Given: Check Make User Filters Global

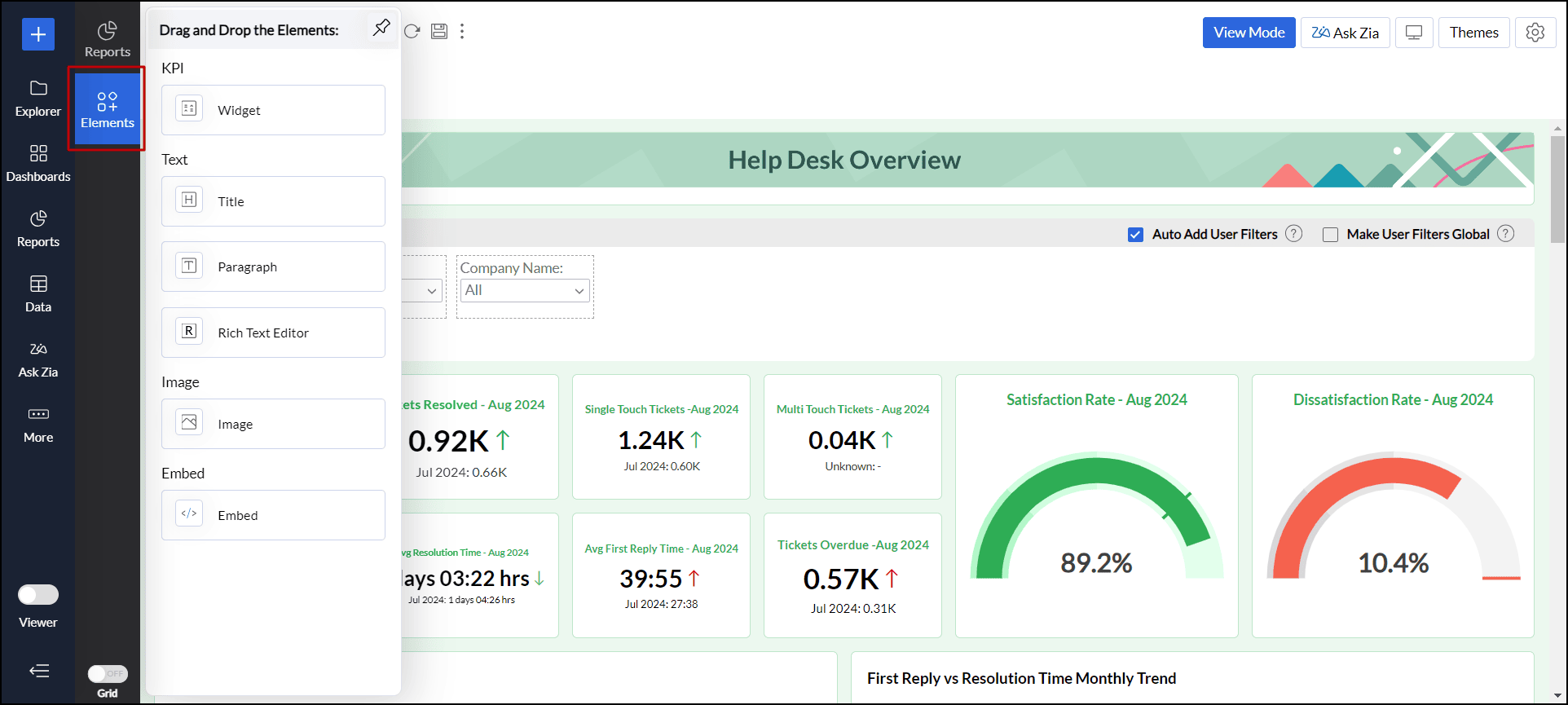Looking at the screenshot, I should pos(1330,235).
